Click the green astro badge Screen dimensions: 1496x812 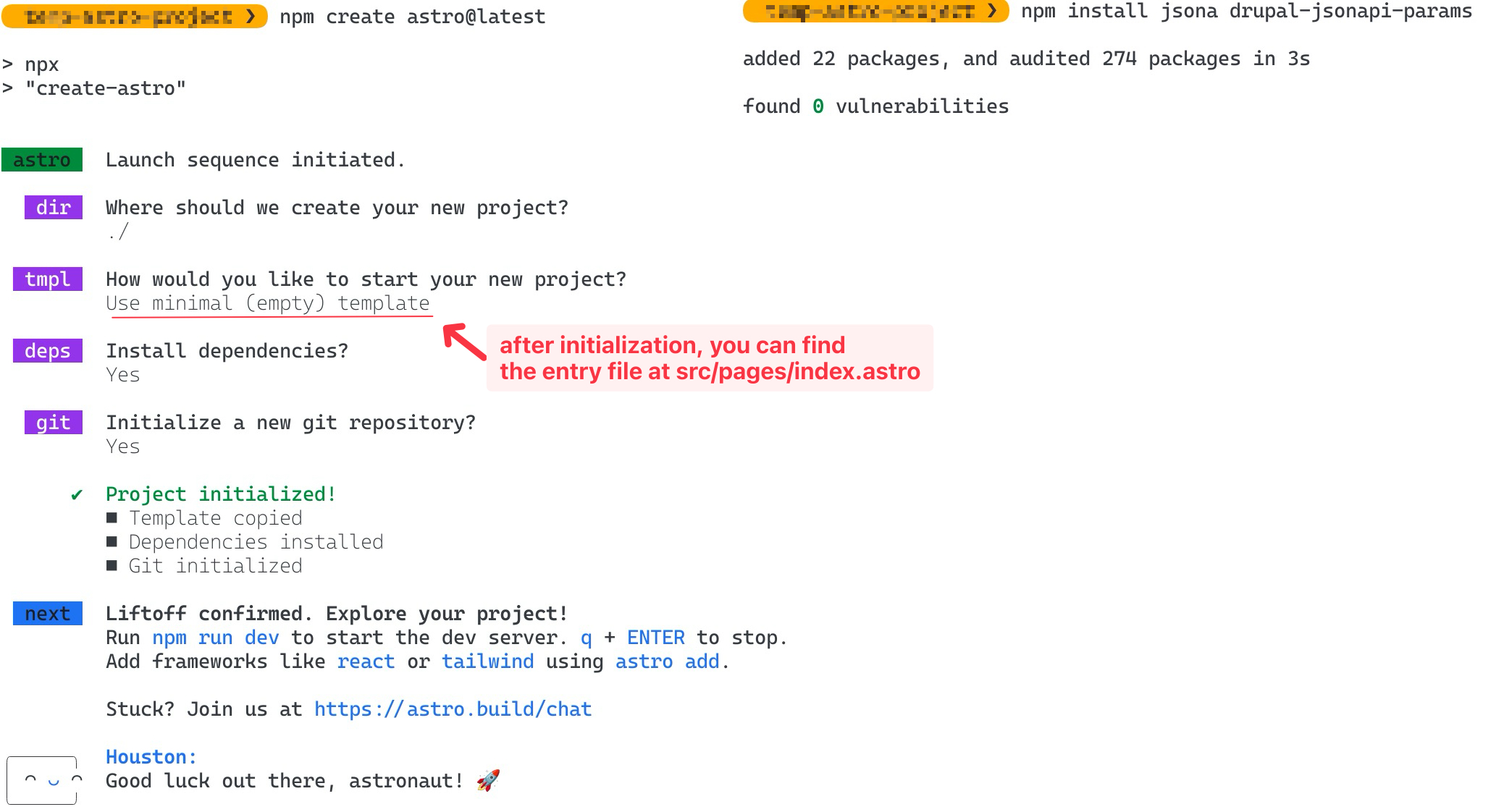click(x=42, y=160)
